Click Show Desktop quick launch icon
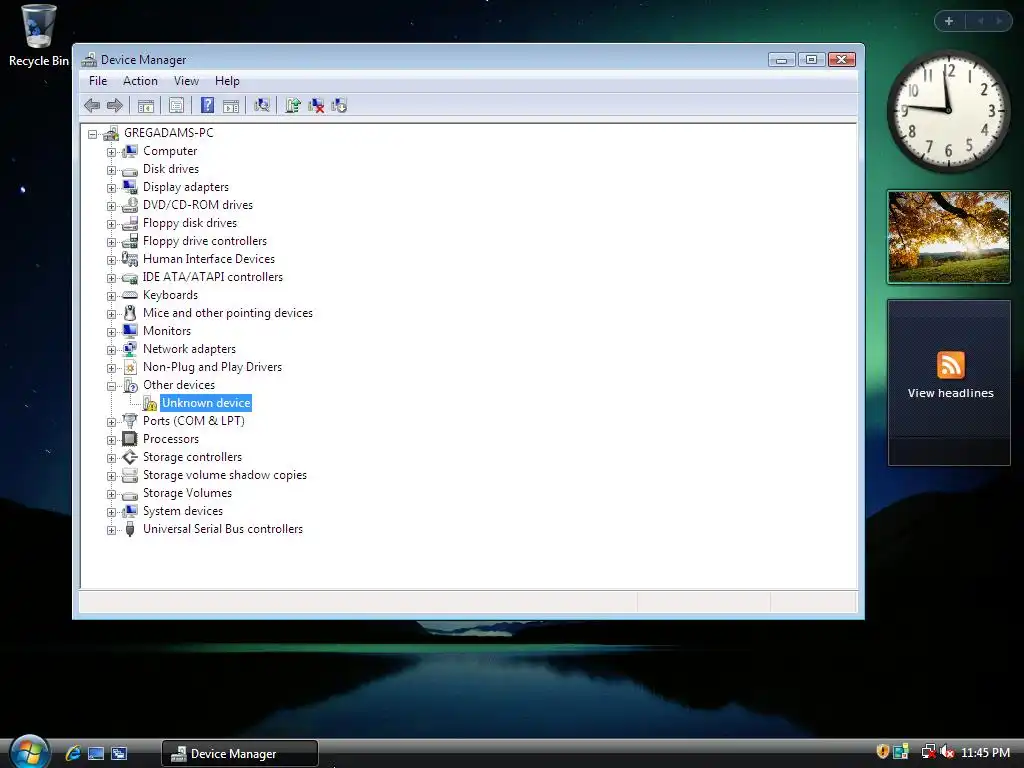This screenshot has width=1024, height=768. pyautogui.click(x=96, y=753)
